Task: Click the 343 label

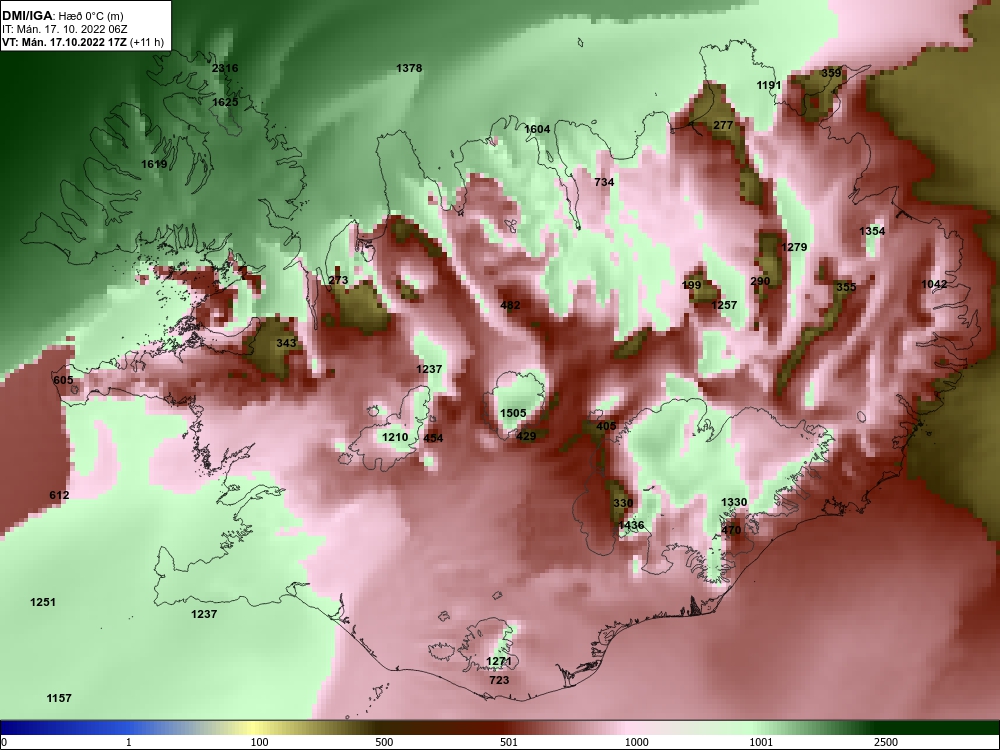Action: [286, 344]
